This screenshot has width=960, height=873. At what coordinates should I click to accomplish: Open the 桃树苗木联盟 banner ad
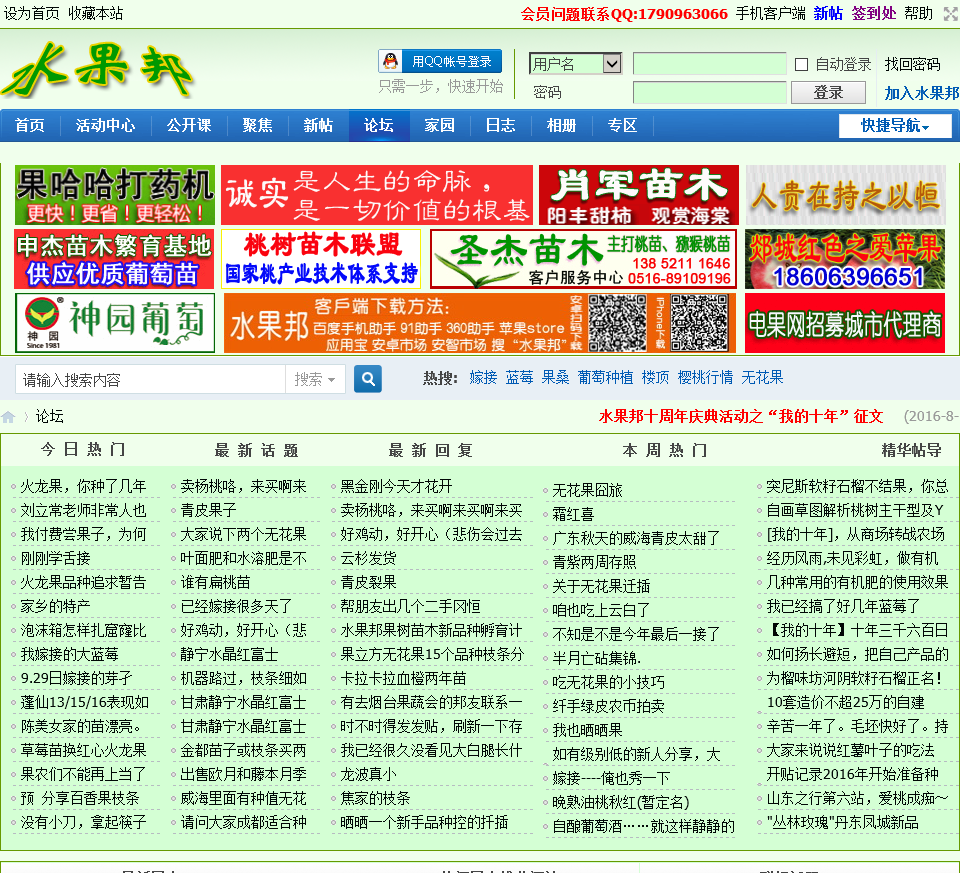pyautogui.click(x=321, y=259)
